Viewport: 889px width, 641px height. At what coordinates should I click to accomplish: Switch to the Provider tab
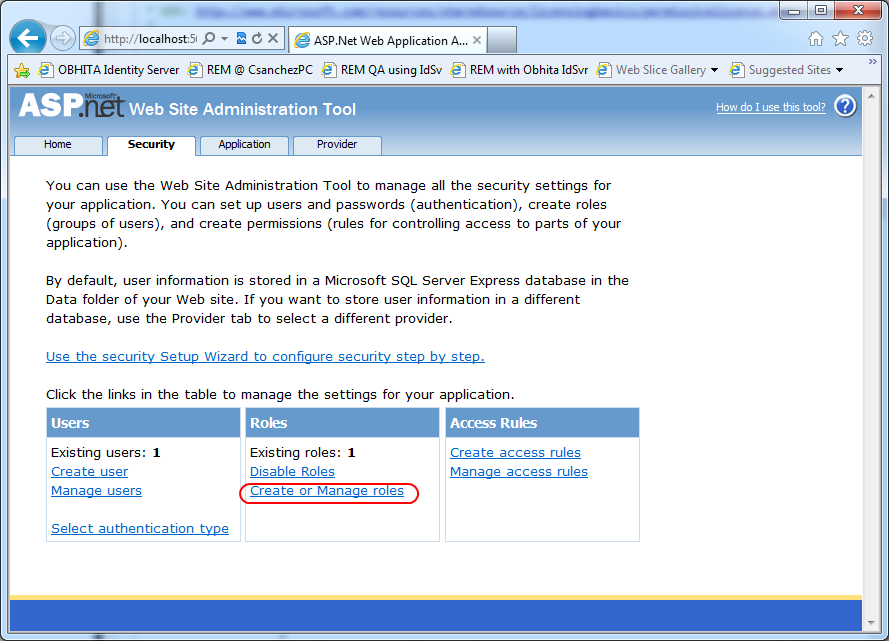coord(337,145)
